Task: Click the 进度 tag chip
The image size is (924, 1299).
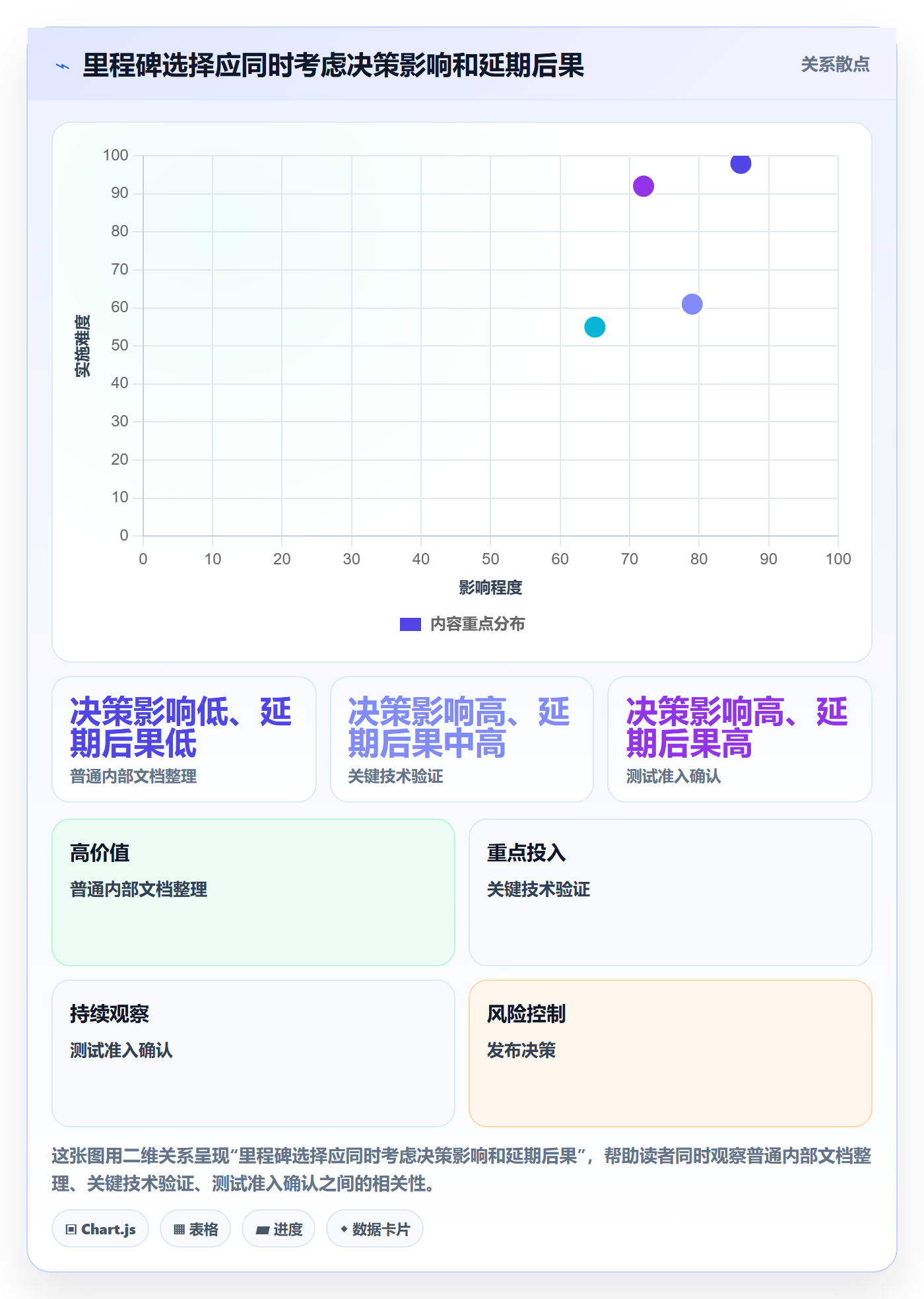Action: point(279,1229)
